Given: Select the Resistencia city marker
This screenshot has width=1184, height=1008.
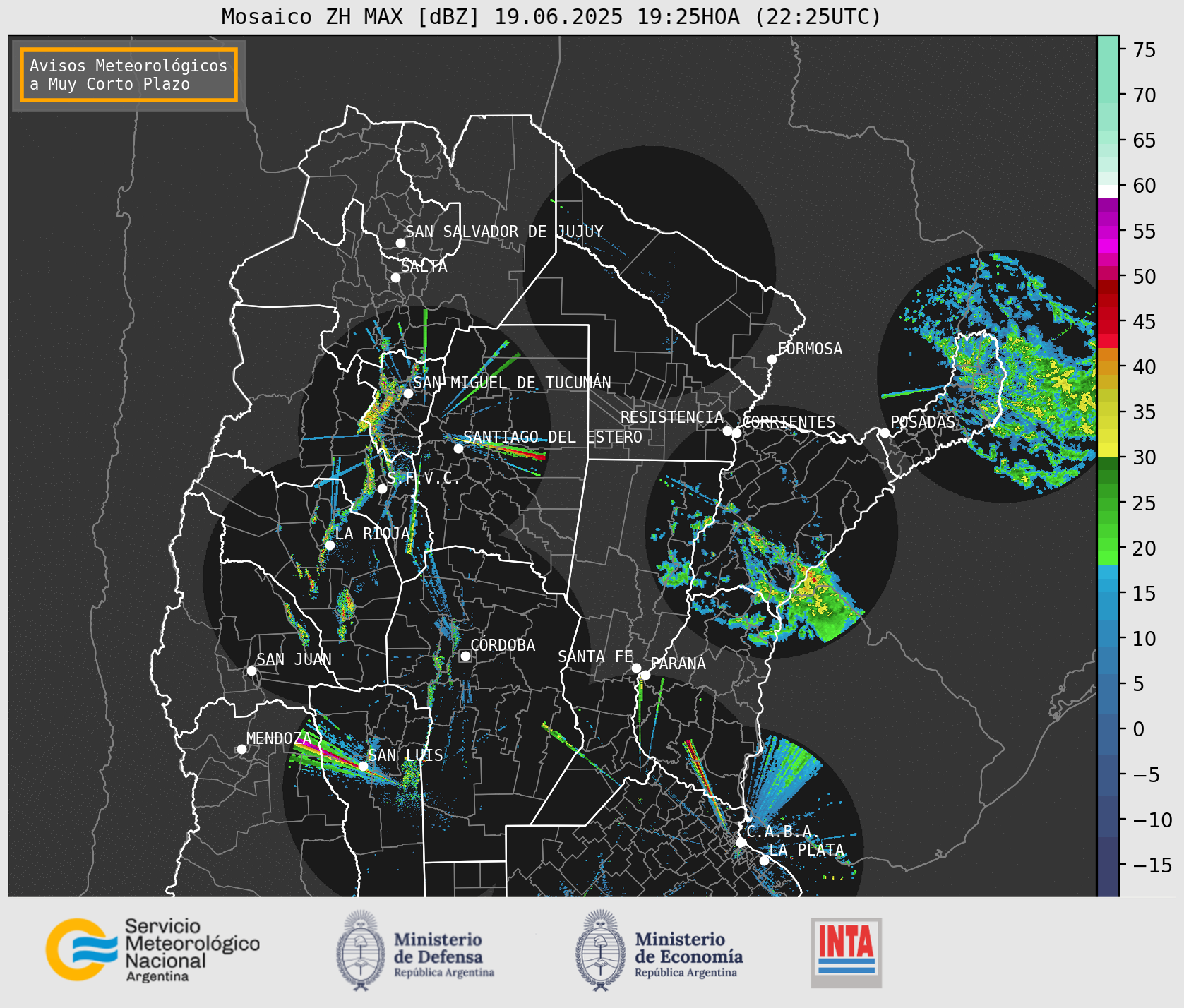Looking at the screenshot, I should (727, 431).
